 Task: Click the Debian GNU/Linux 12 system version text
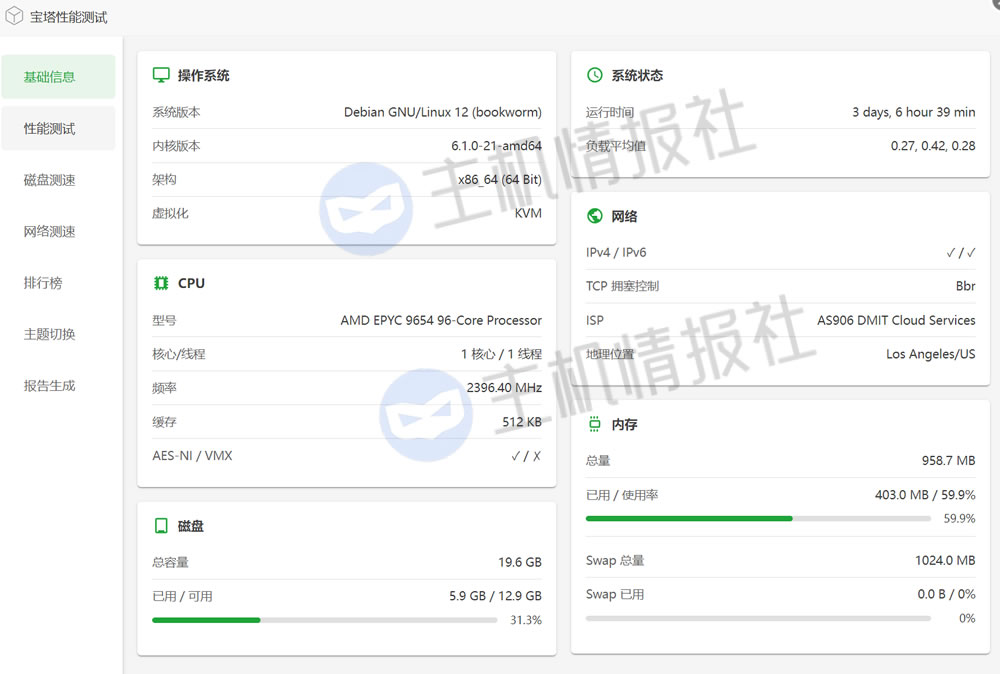[442, 113]
